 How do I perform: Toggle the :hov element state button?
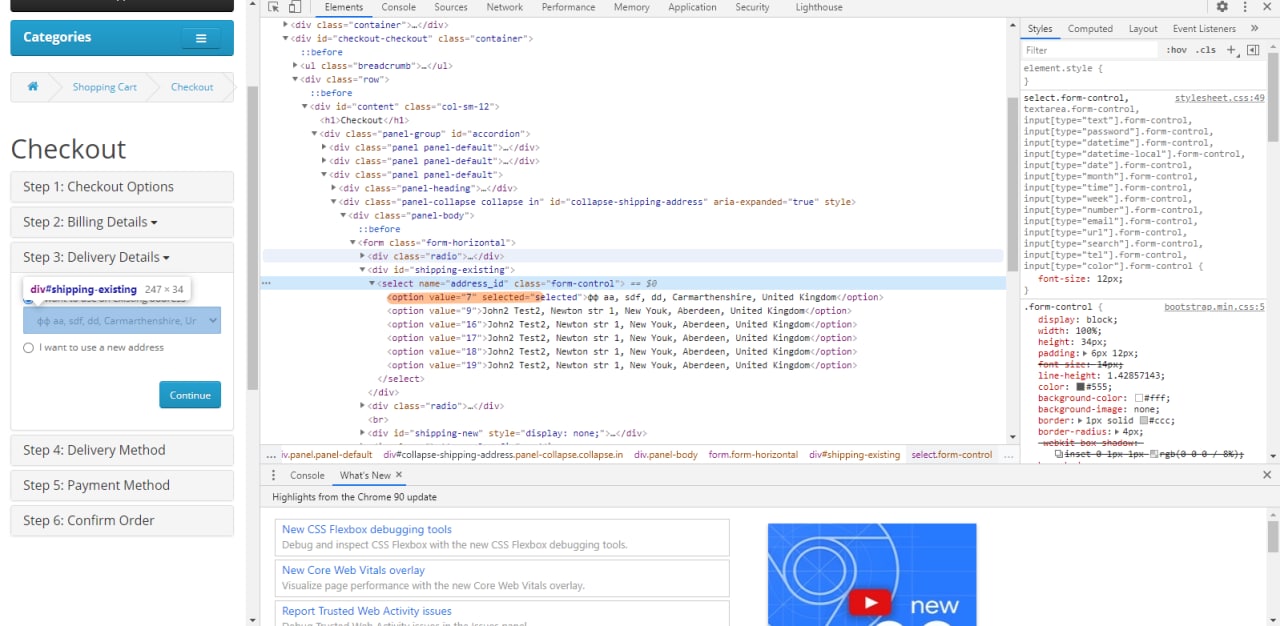click(x=1176, y=50)
